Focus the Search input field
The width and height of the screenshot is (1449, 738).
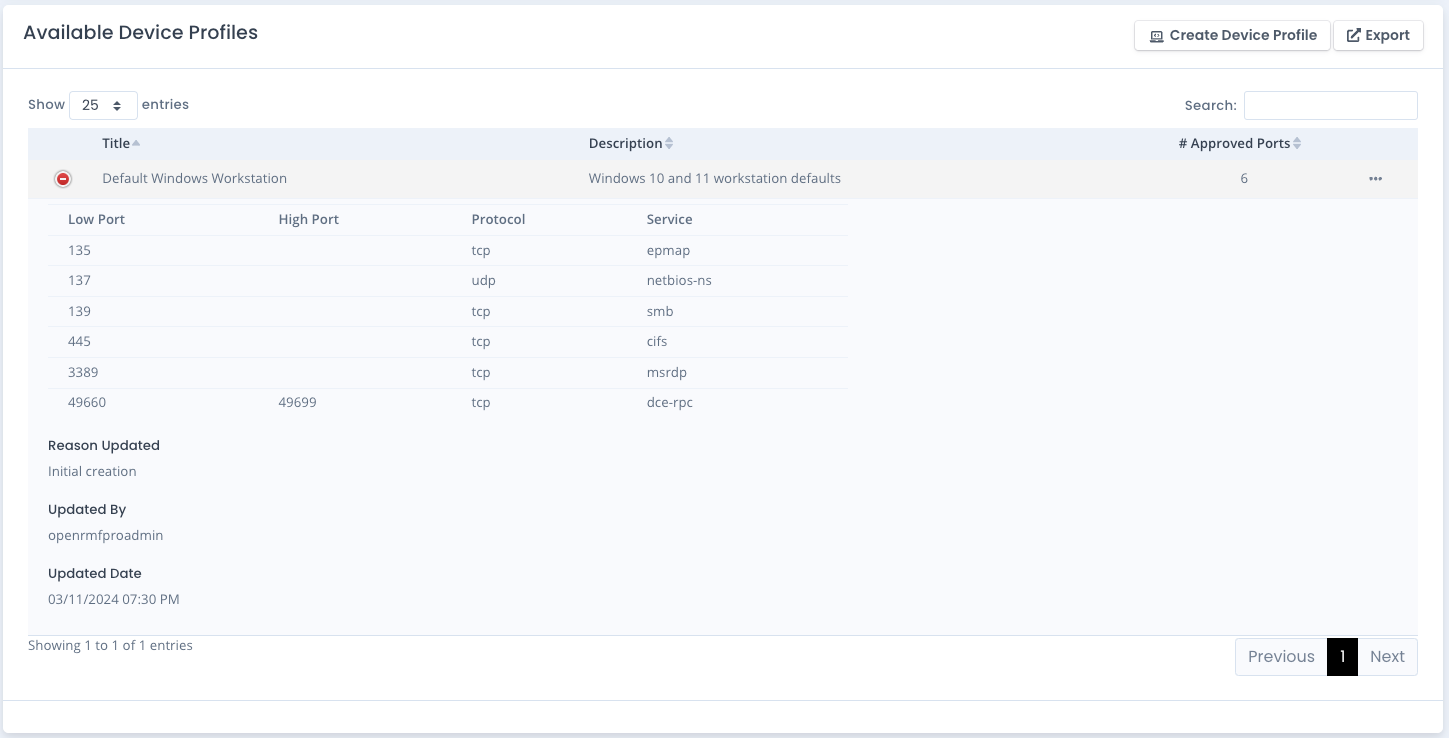[x=1330, y=105]
